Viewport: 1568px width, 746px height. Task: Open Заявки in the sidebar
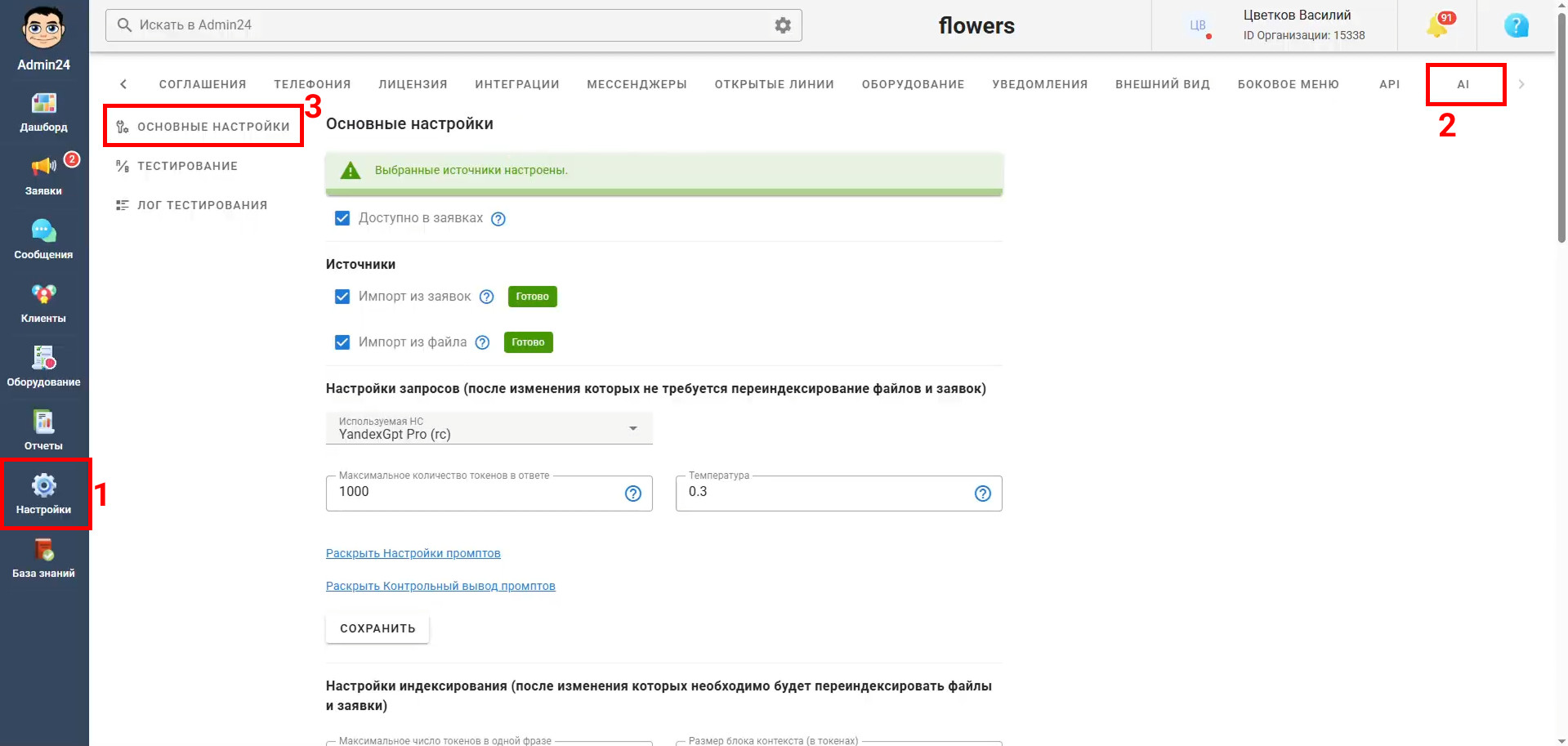(x=44, y=176)
